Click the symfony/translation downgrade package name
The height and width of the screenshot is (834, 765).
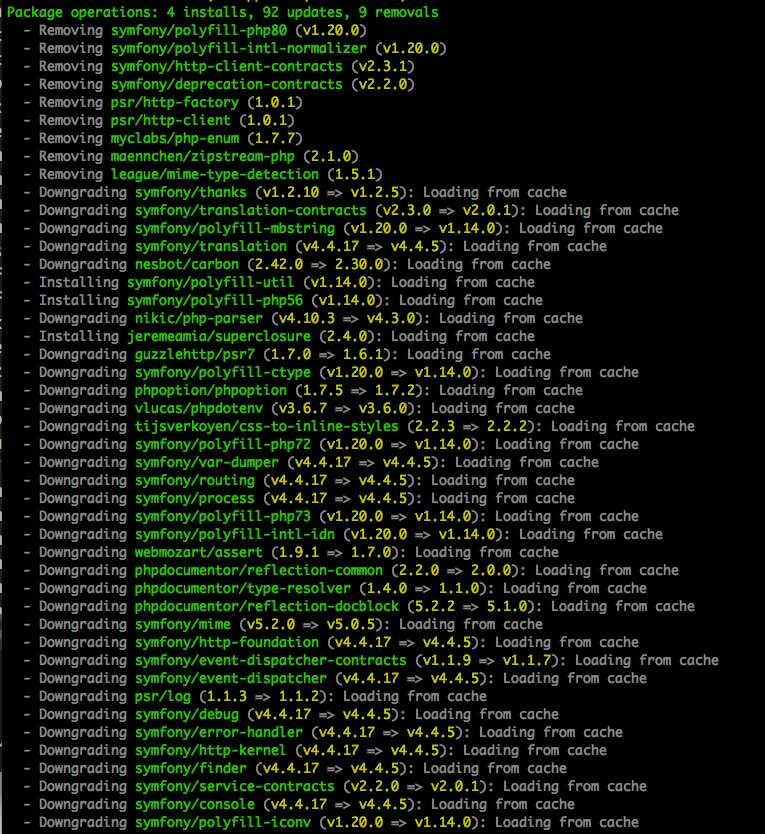[x=211, y=246]
